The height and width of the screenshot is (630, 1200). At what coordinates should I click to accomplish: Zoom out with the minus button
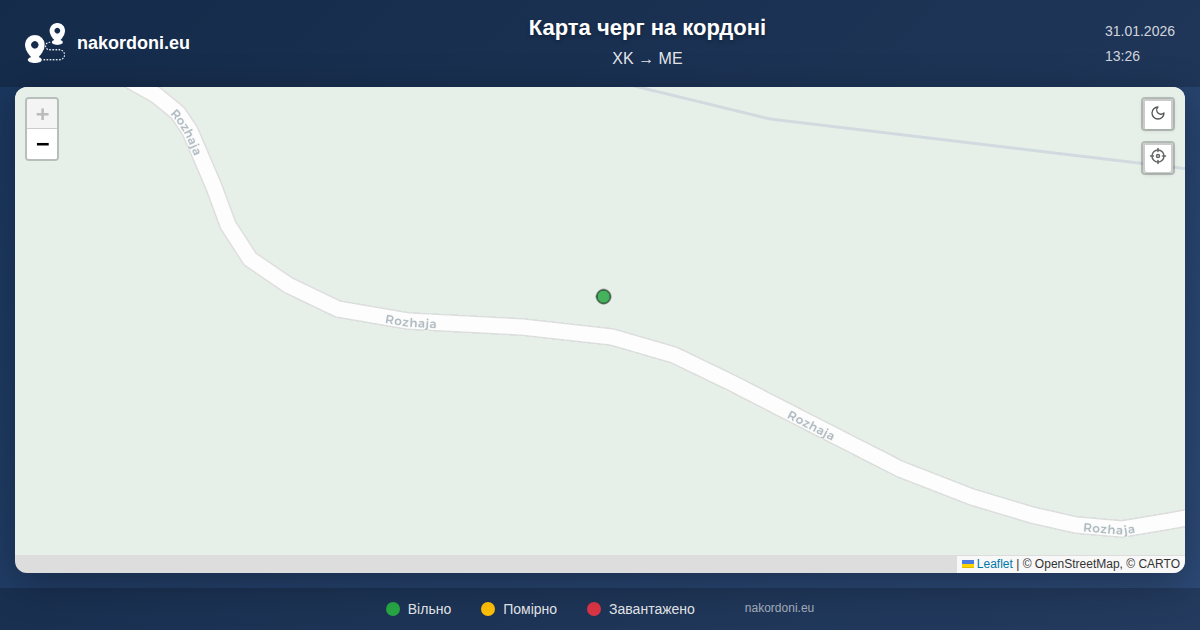point(42,145)
